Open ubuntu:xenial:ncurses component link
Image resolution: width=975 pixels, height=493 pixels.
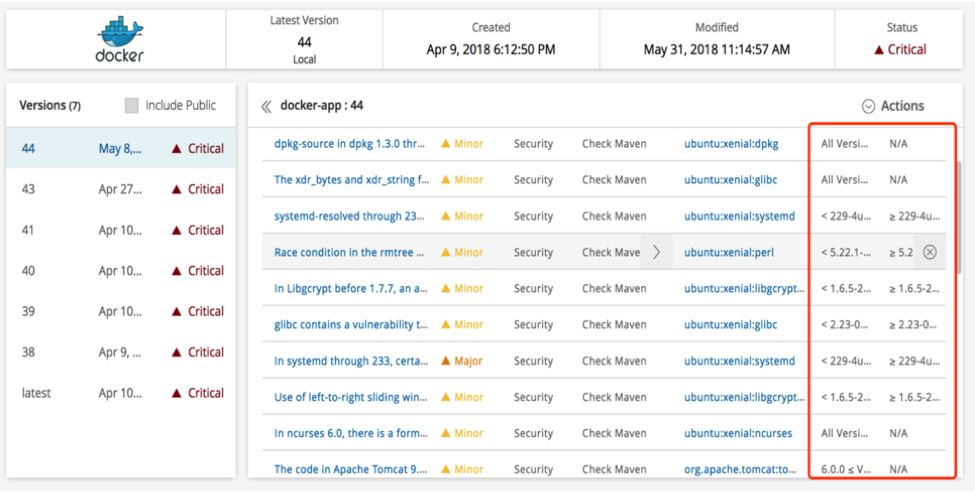tap(739, 433)
